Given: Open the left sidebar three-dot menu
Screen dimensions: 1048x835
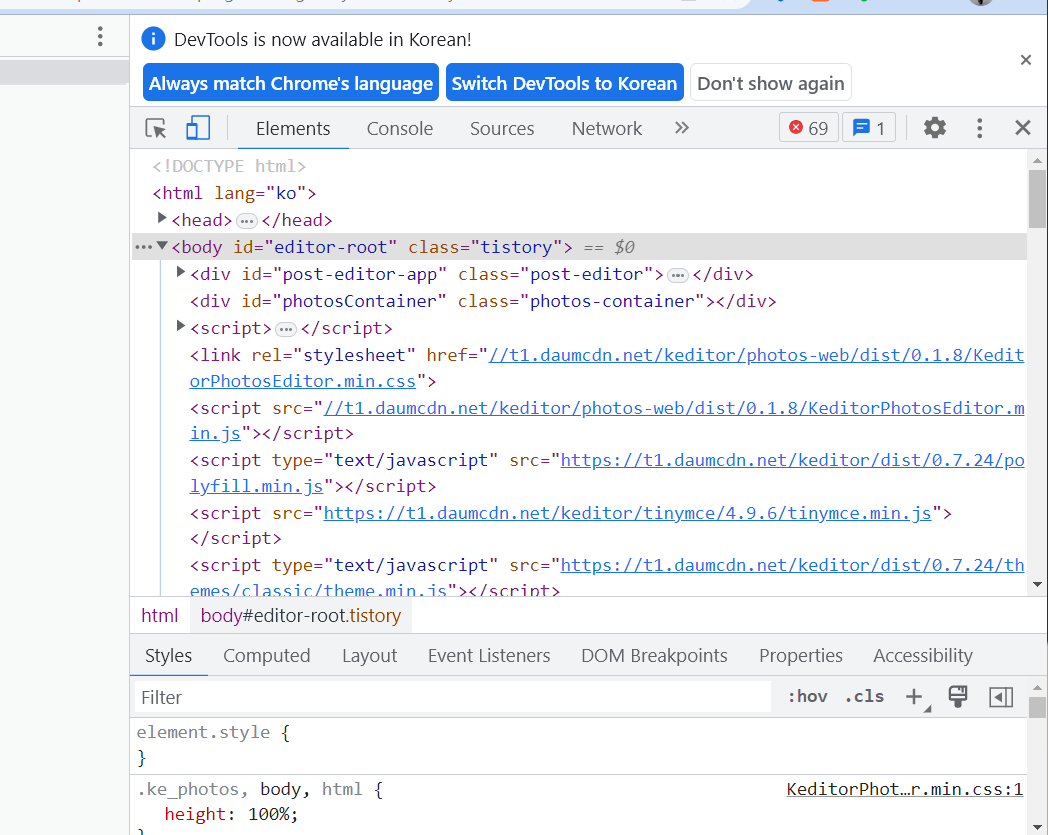Looking at the screenshot, I should 100,36.
